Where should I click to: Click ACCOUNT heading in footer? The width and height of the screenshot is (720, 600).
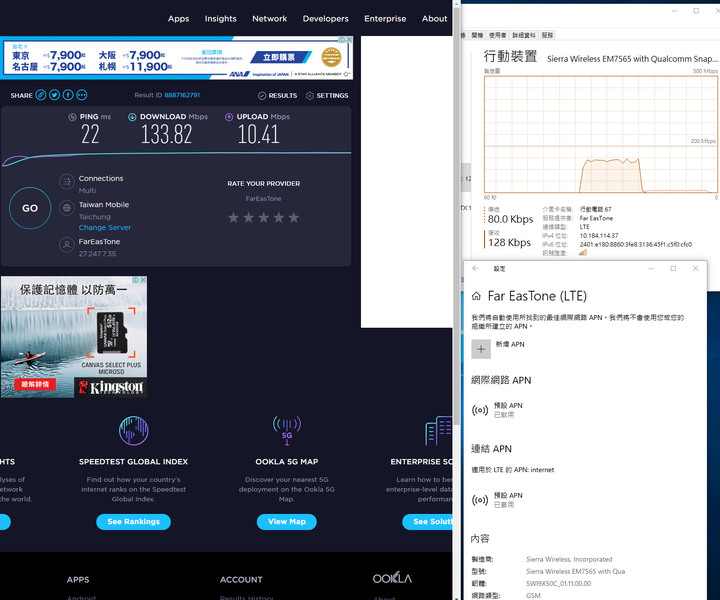point(241,579)
